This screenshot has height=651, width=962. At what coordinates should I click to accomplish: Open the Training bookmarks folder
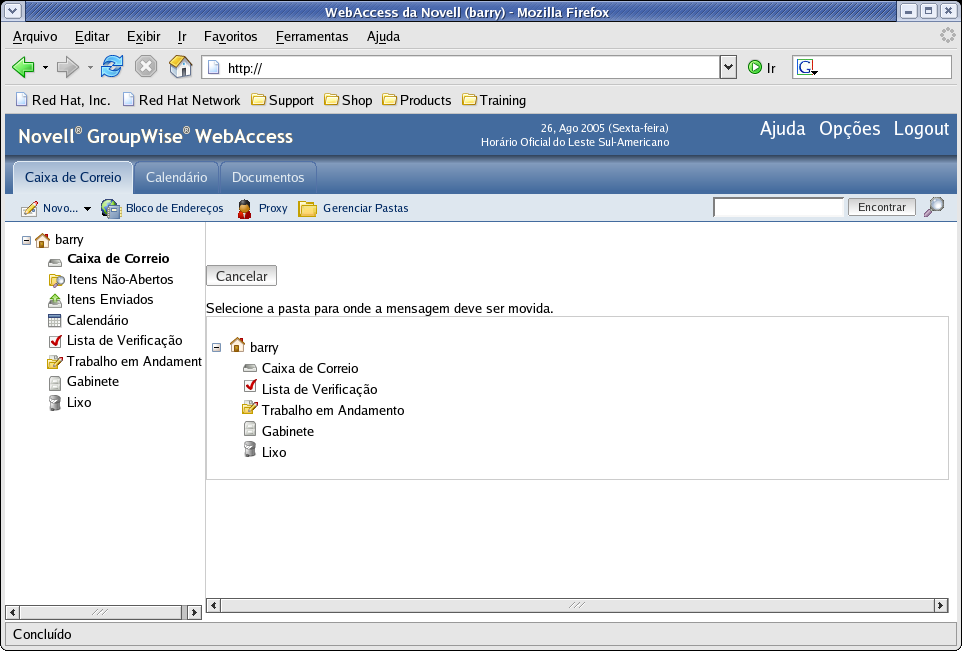494,100
